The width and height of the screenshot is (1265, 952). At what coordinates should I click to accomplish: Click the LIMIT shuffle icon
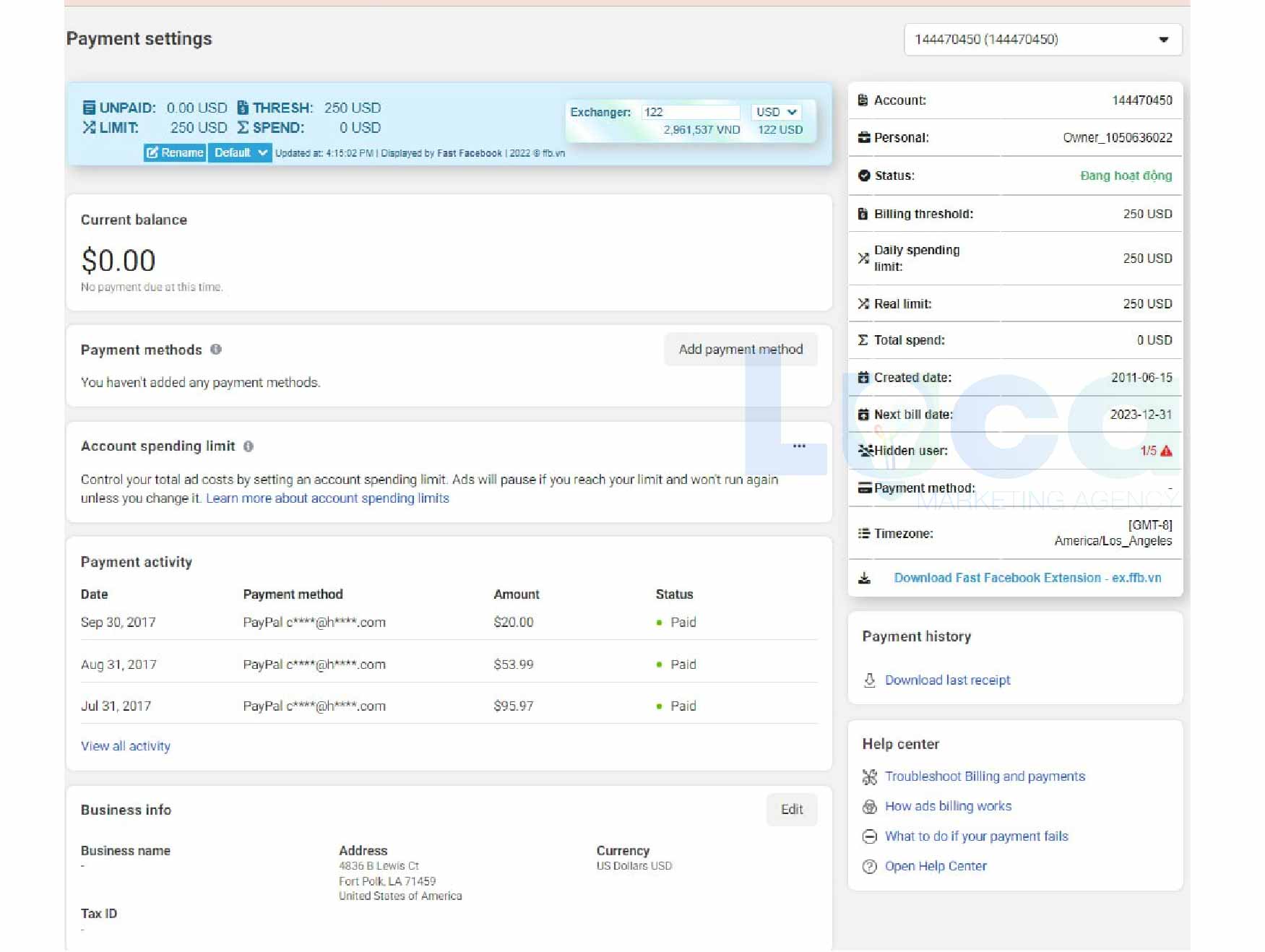pos(89,128)
